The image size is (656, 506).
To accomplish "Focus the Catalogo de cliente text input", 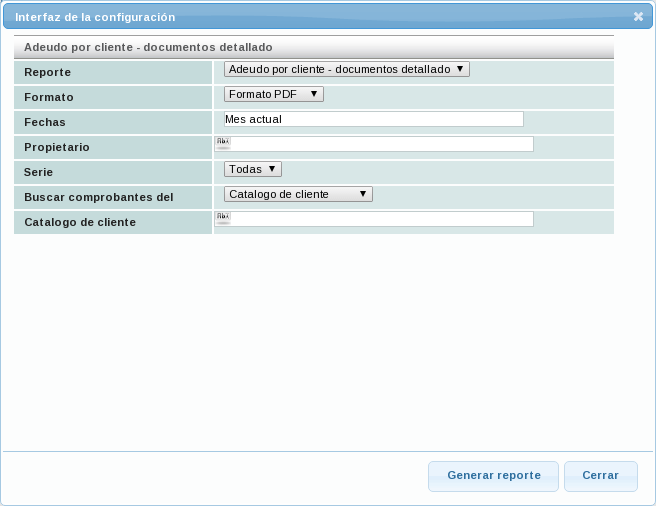I will (x=380, y=219).
